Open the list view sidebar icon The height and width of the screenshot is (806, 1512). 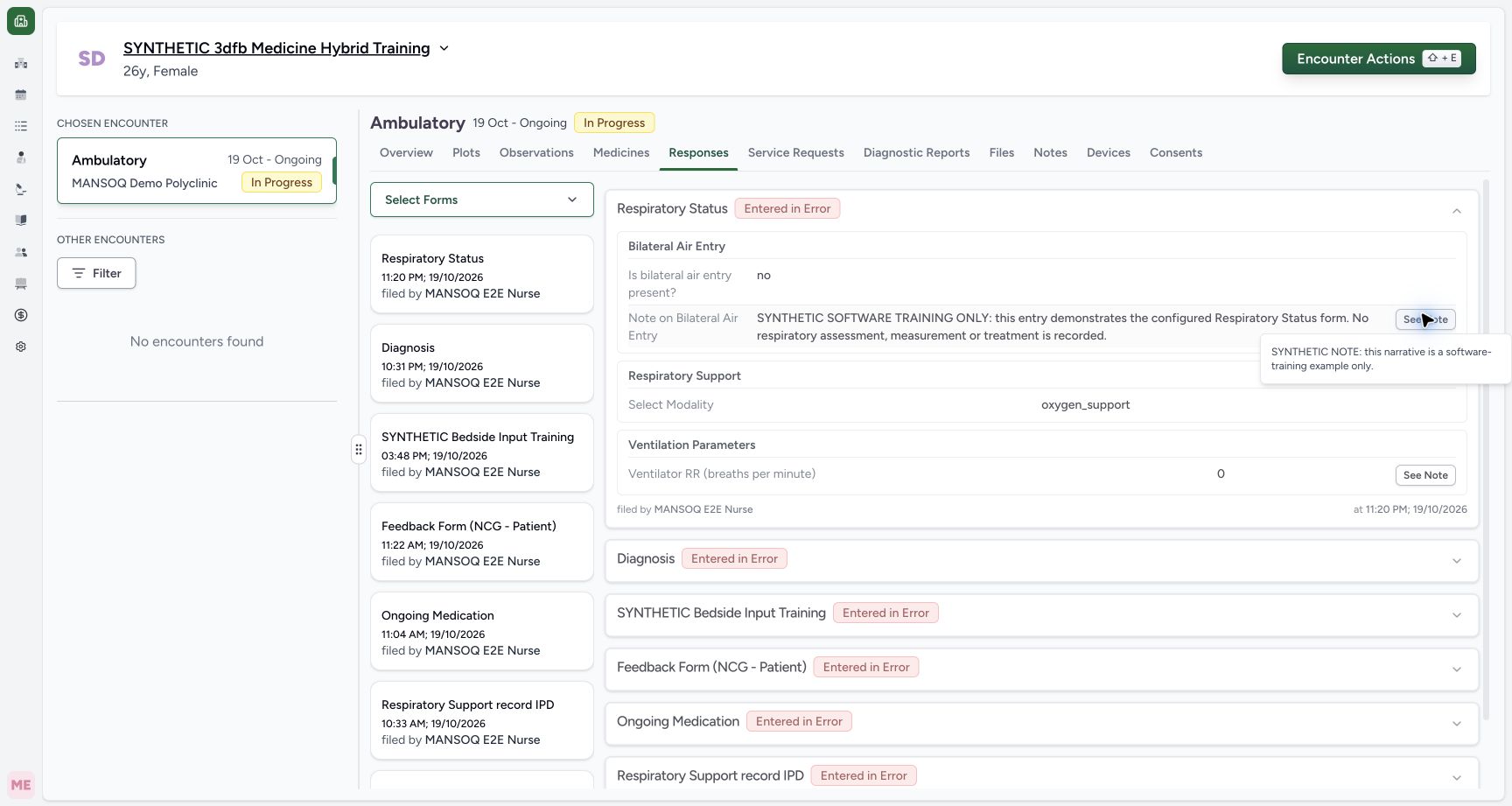click(x=21, y=126)
